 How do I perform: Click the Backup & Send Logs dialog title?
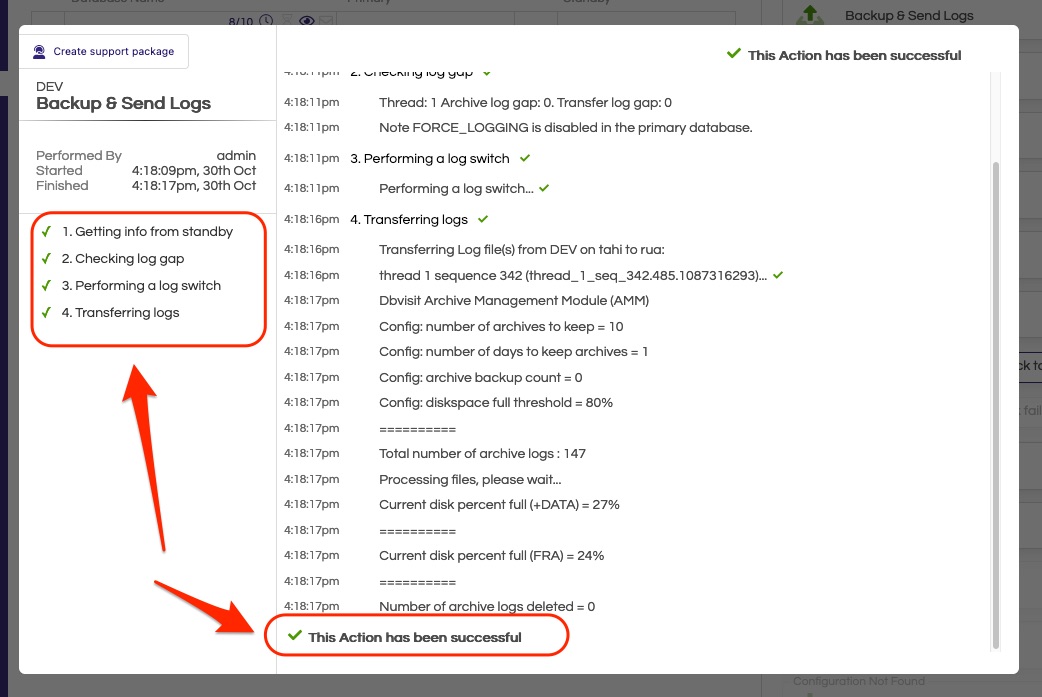pos(123,103)
